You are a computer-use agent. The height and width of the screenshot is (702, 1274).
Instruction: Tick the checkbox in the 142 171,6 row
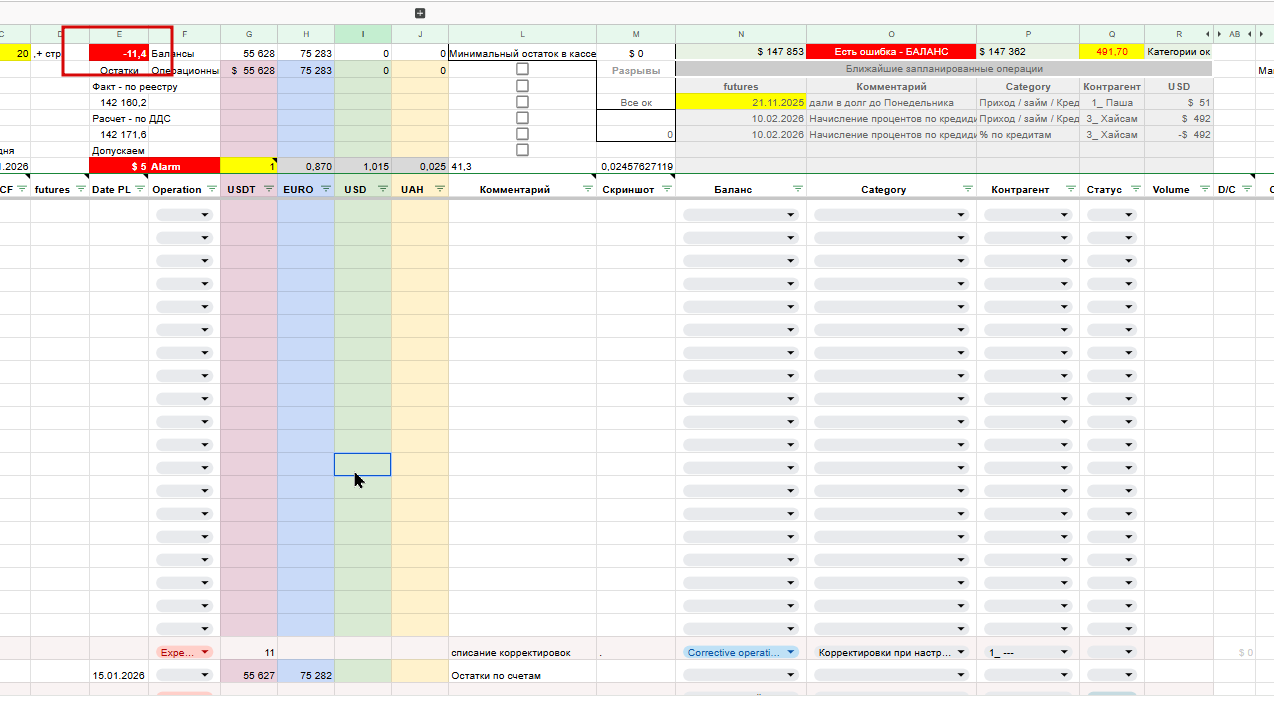pos(522,134)
